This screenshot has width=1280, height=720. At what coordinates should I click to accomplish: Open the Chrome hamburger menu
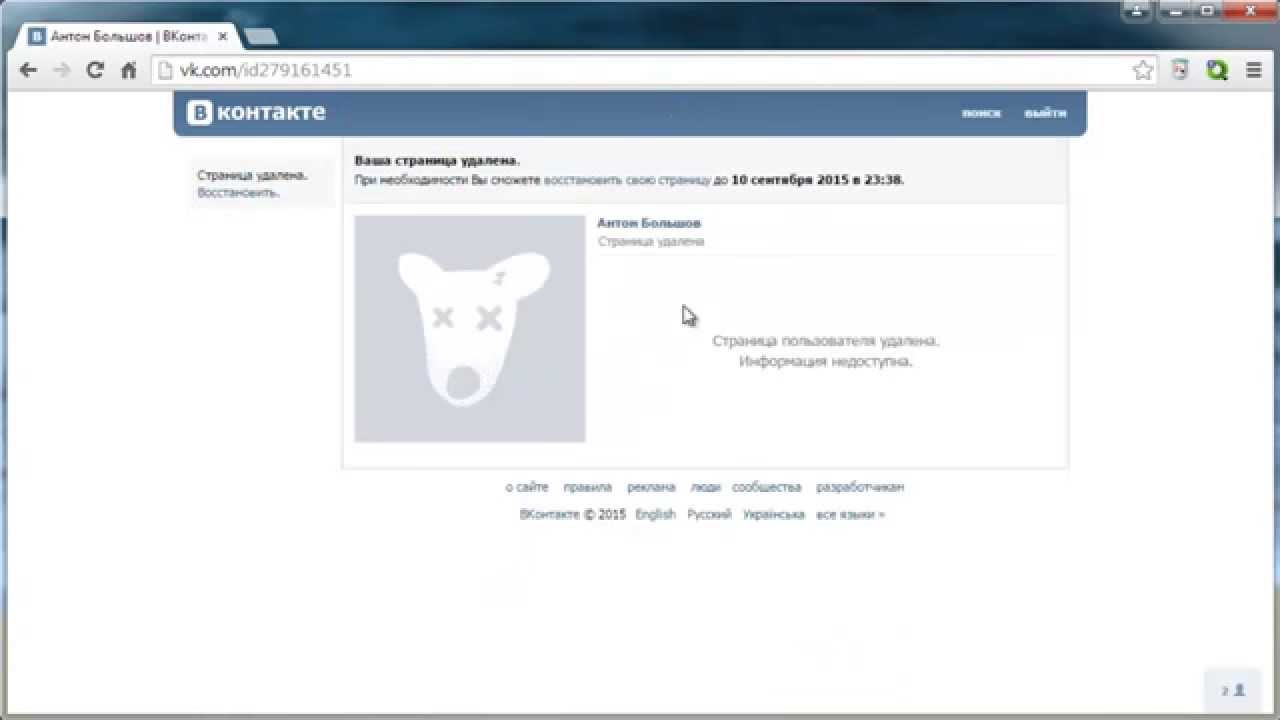[x=1253, y=70]
